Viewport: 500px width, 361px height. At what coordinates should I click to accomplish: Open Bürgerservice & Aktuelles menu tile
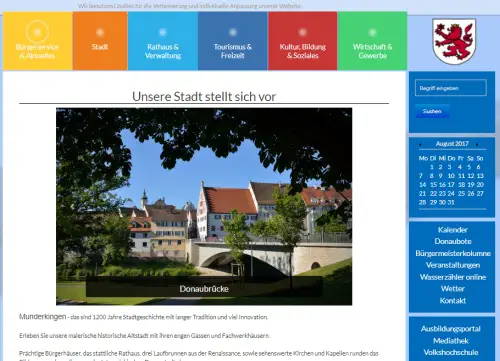(37, 41)
